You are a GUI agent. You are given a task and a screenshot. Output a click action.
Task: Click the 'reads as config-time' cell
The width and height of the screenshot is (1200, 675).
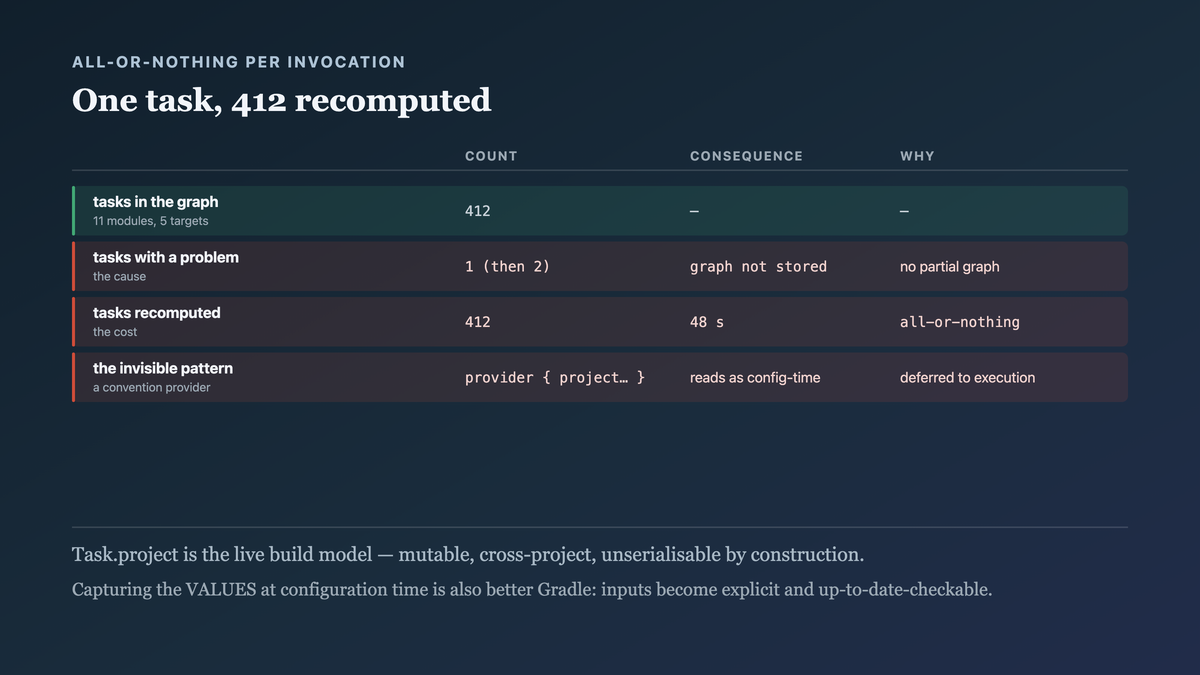click(x=755, y=378)
